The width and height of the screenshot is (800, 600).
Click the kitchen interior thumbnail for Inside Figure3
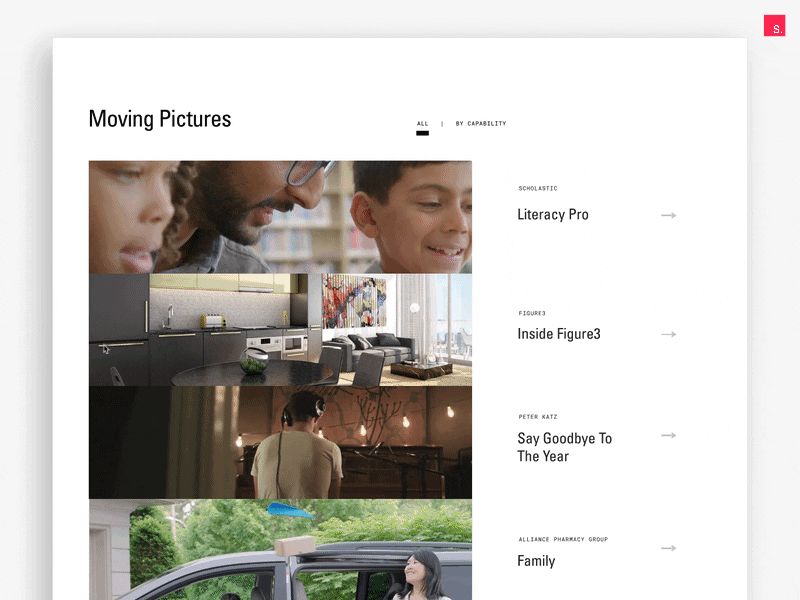click(x=280, y=330)
